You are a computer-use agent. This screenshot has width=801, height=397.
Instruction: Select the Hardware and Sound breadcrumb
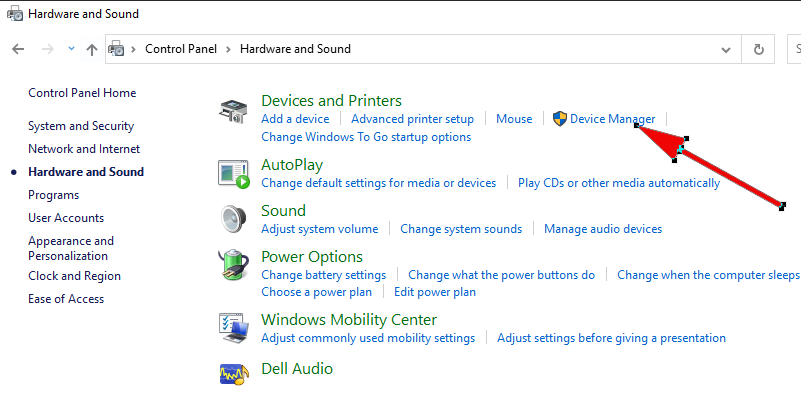click(295, 49)
